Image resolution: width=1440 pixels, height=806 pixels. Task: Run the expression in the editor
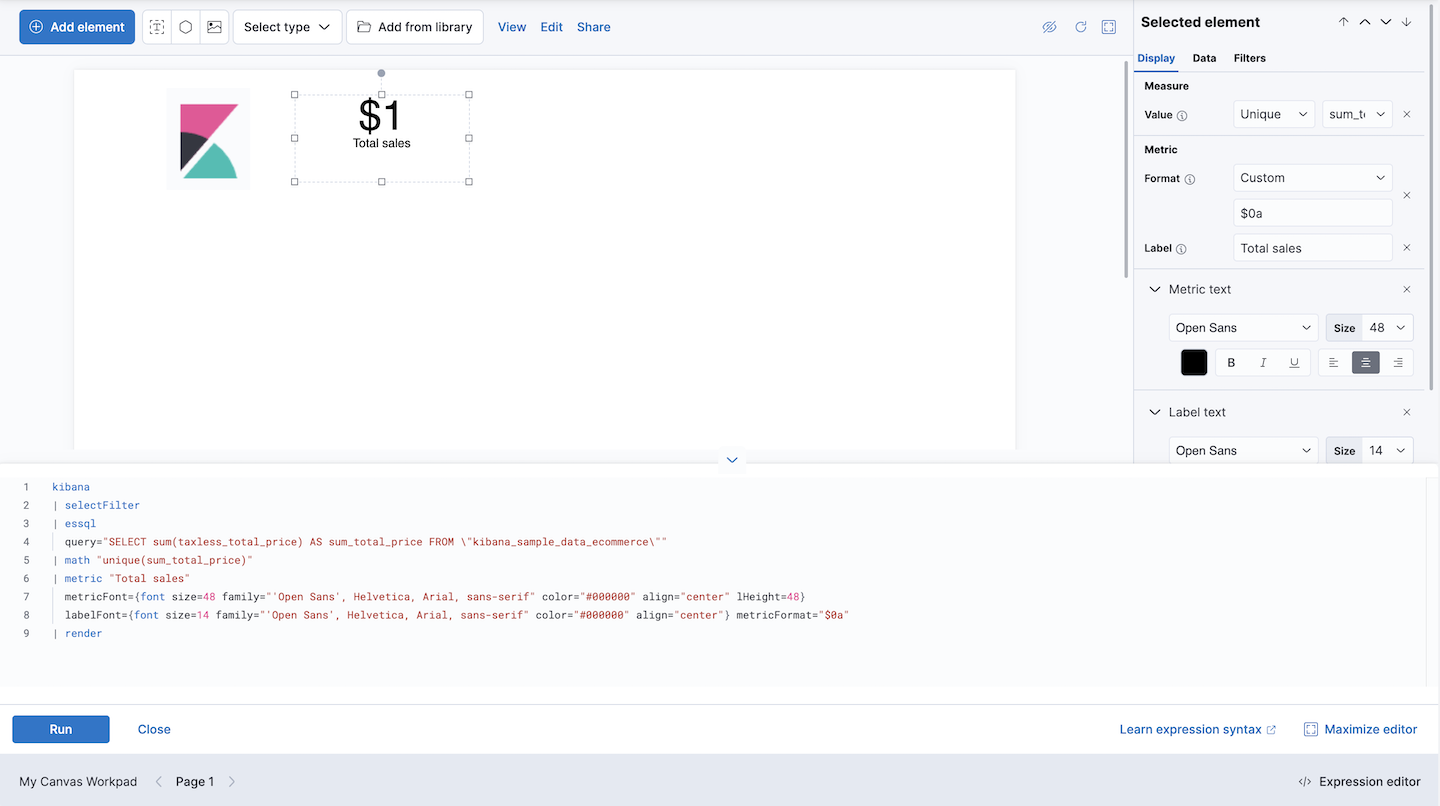tap(60, 729)
